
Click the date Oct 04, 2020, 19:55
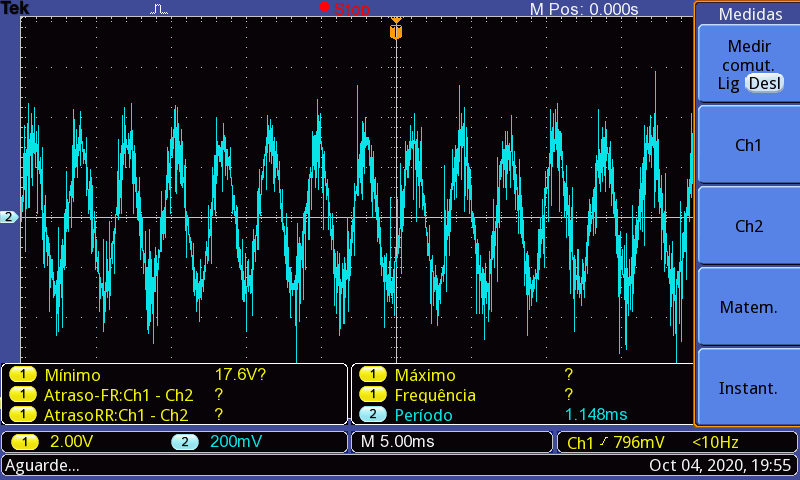click(x=720, y=466)
